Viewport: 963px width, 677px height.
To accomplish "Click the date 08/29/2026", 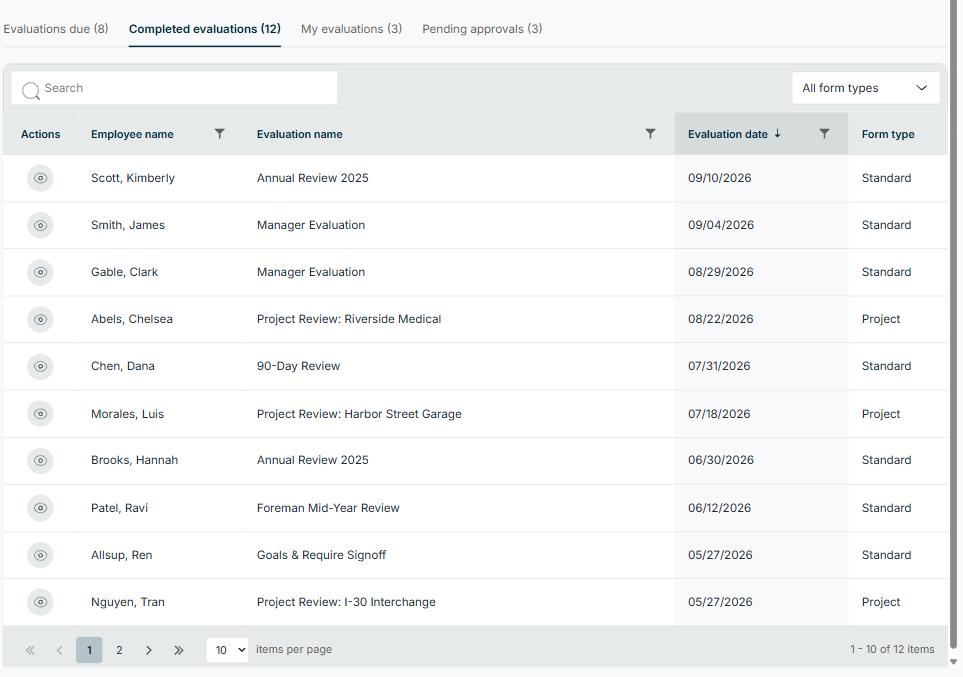I will [720, 272].
